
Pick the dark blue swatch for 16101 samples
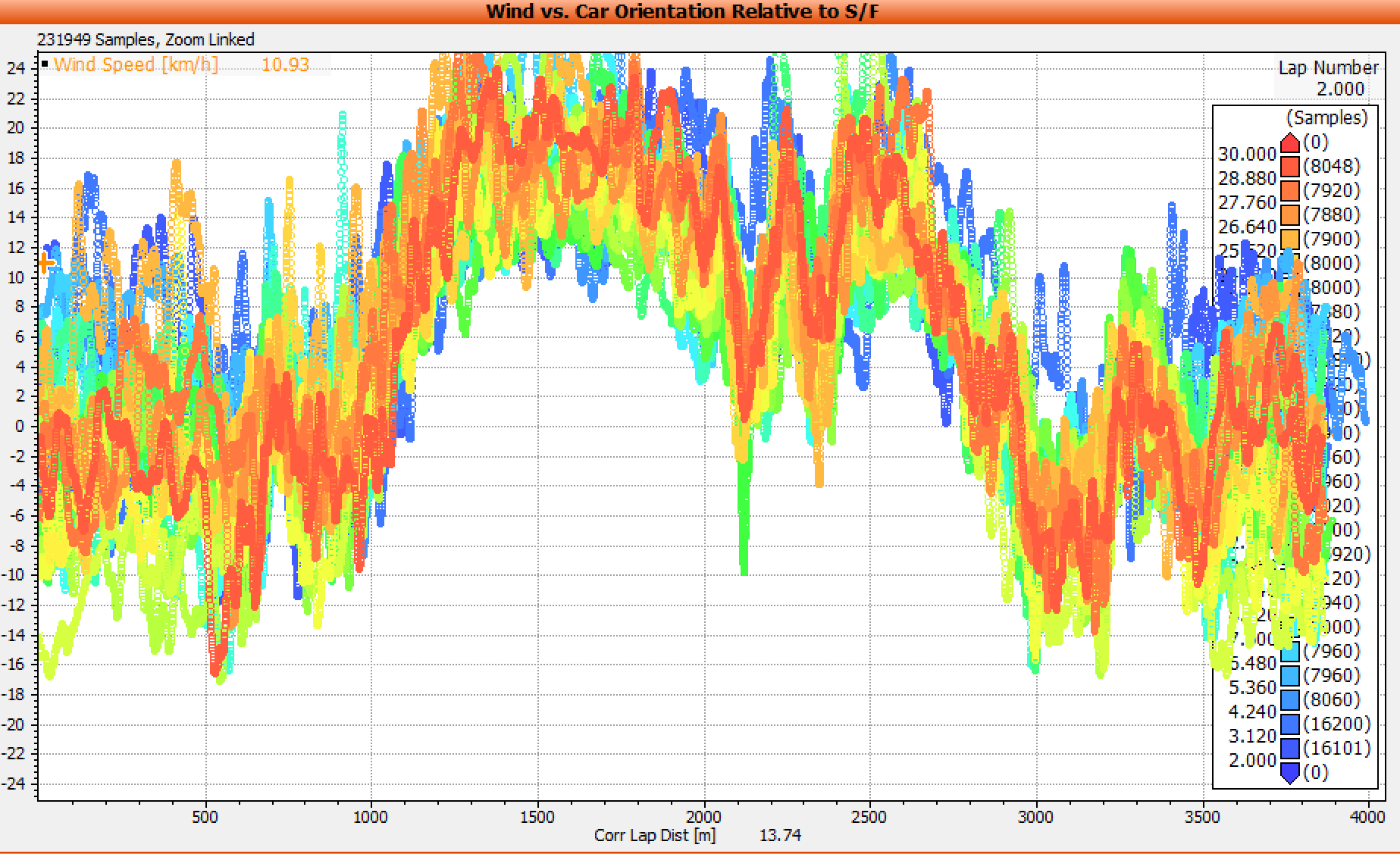pyautogui.click(x=1290, y=748)
